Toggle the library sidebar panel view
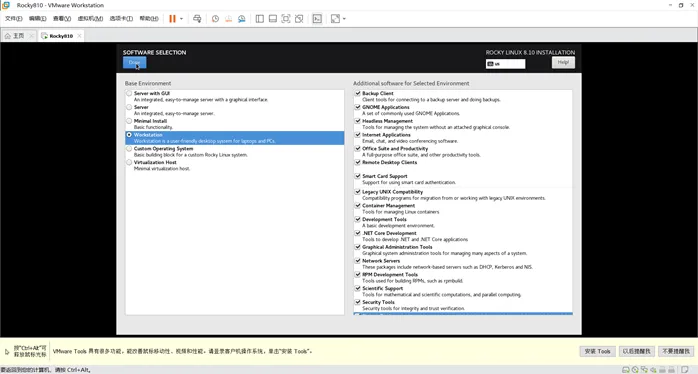 coord(260,19)
